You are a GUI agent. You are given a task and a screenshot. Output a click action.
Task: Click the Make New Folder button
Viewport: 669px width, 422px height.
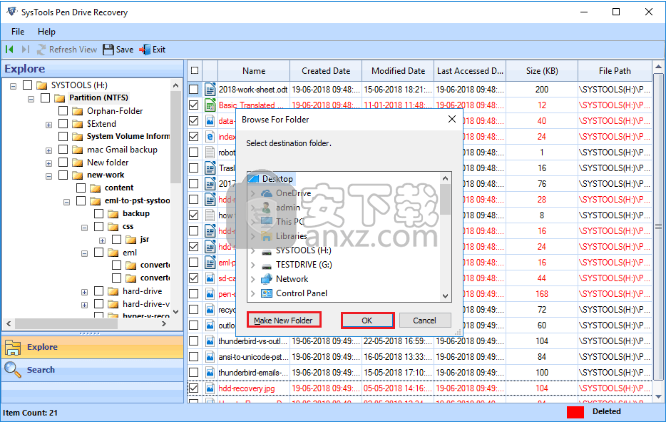(284, 320)
